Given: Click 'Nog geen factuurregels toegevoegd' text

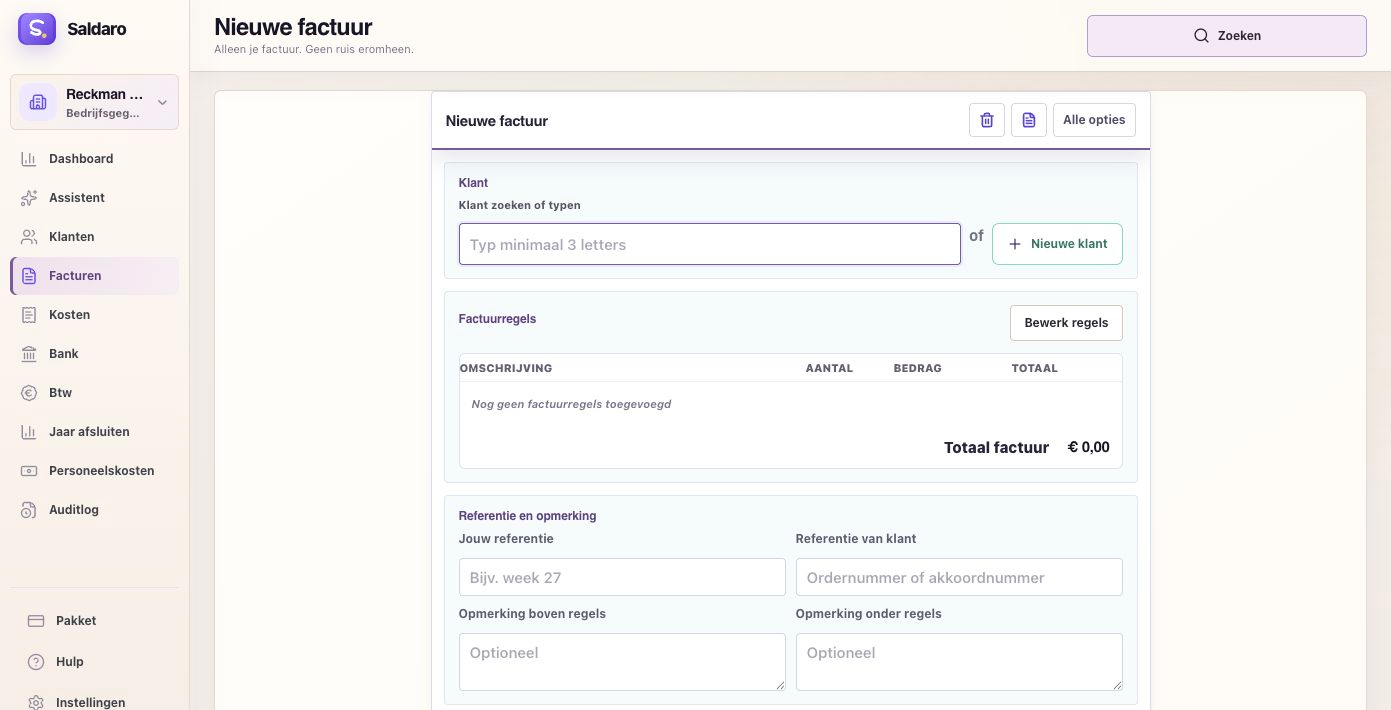Looking at the screenshot, I should 571,404.
